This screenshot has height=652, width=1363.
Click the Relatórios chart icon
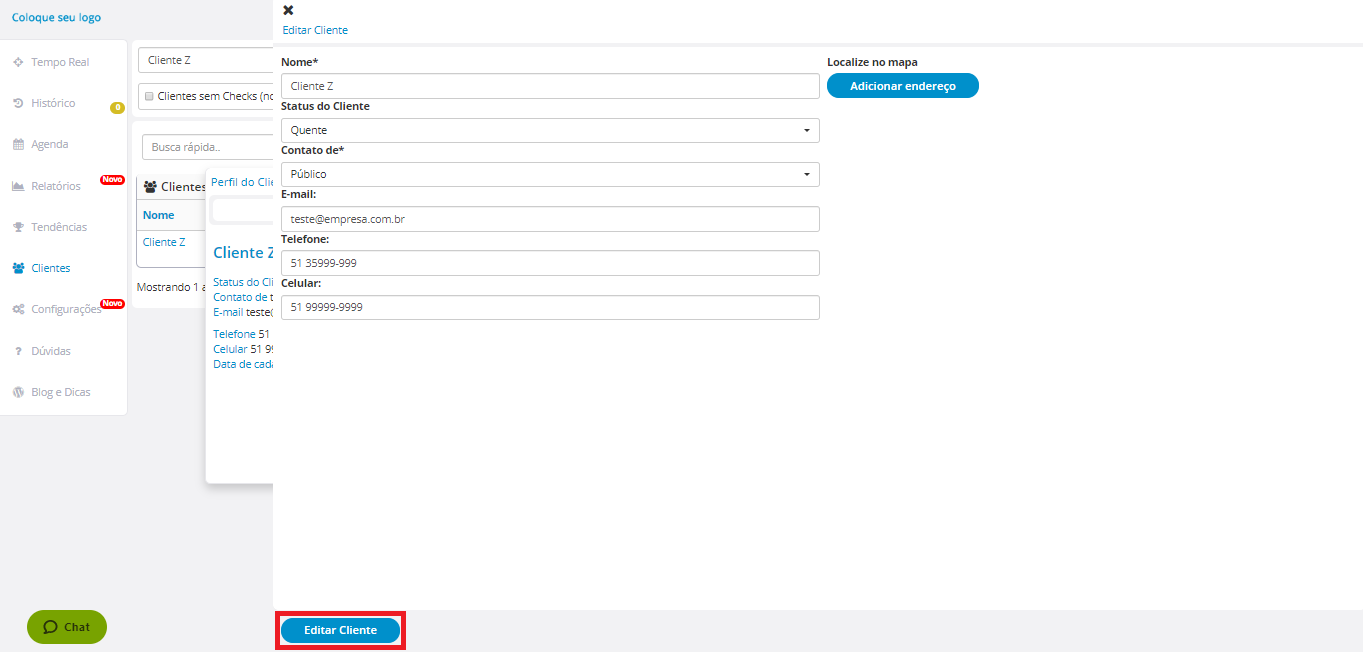click(18, 186)
